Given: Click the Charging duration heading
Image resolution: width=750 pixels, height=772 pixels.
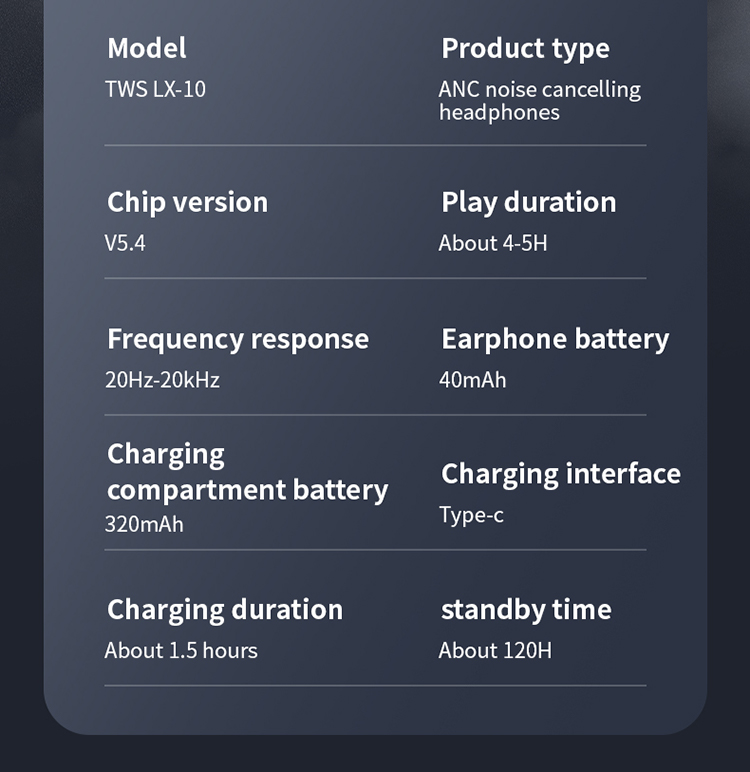Looking at the screenshot, I should click(x=225, y=610).
